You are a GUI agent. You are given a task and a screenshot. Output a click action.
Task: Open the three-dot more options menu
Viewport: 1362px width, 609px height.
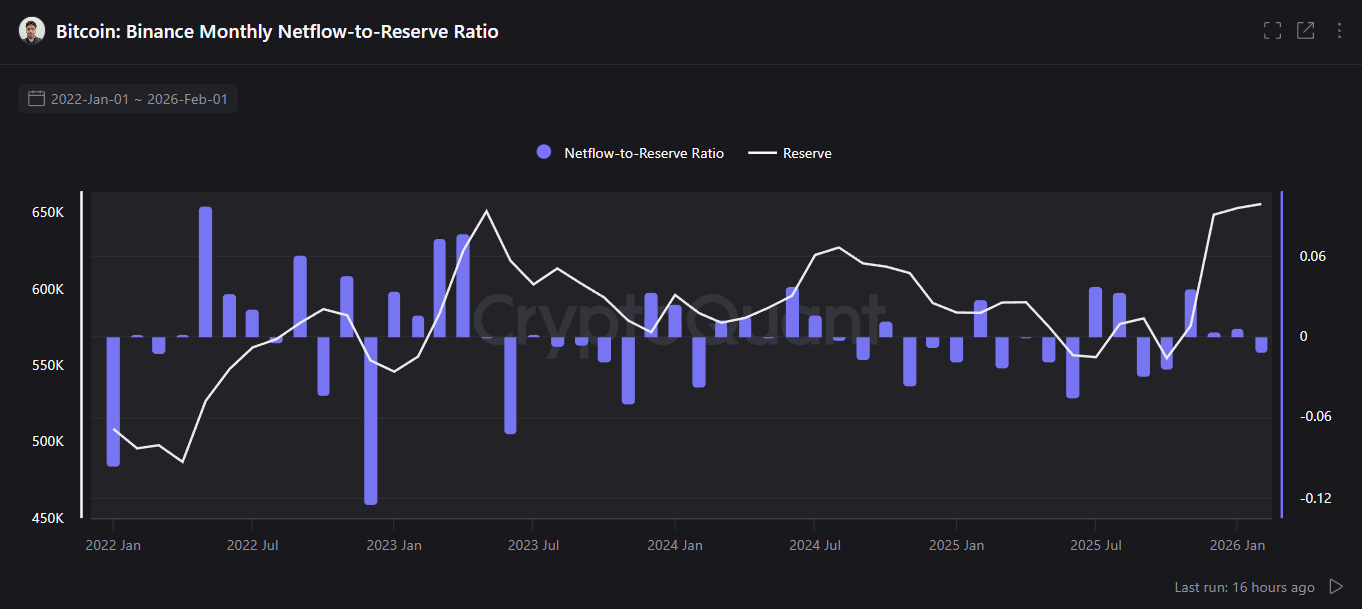click(x=1339, y=31)
